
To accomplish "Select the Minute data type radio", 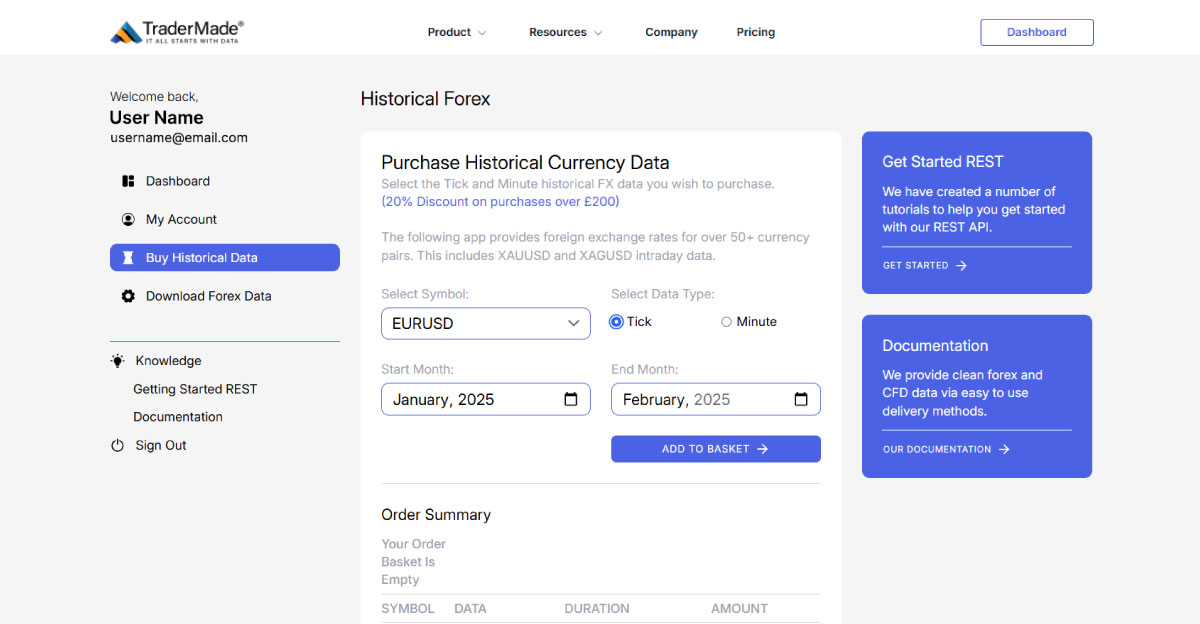I will point(727,322).
